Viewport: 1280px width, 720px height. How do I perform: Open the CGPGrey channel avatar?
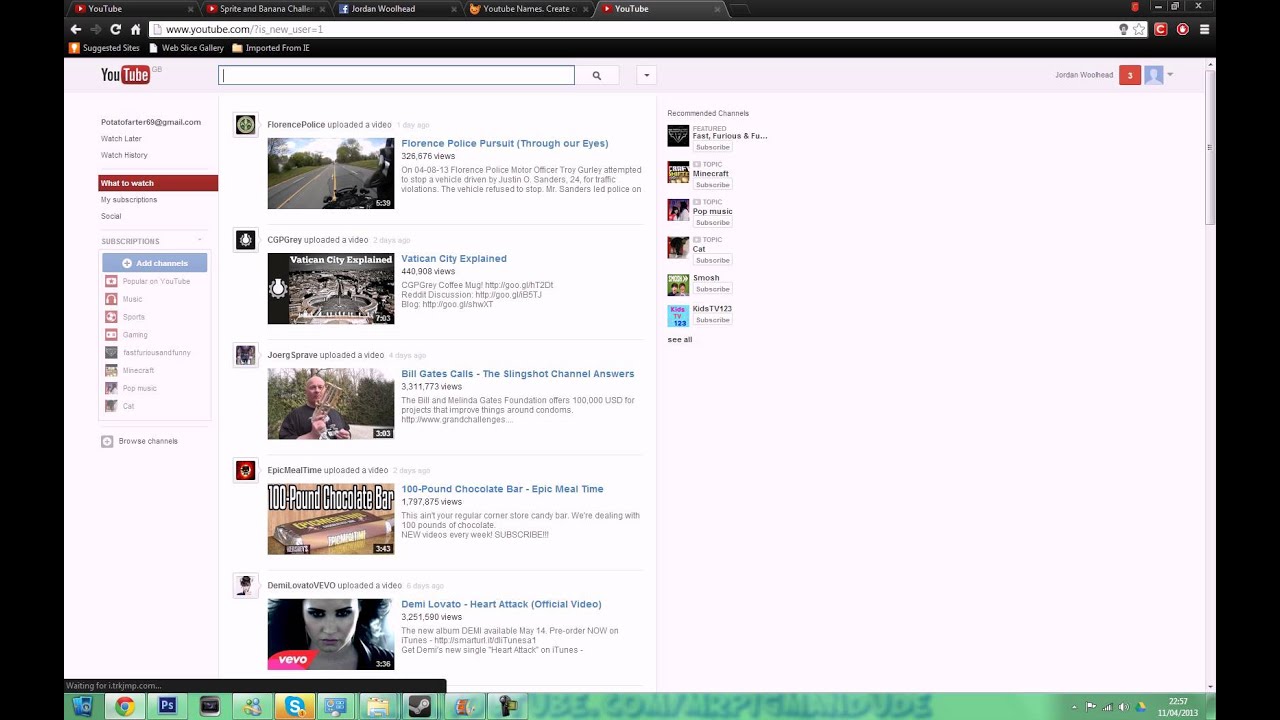(245, 240)
